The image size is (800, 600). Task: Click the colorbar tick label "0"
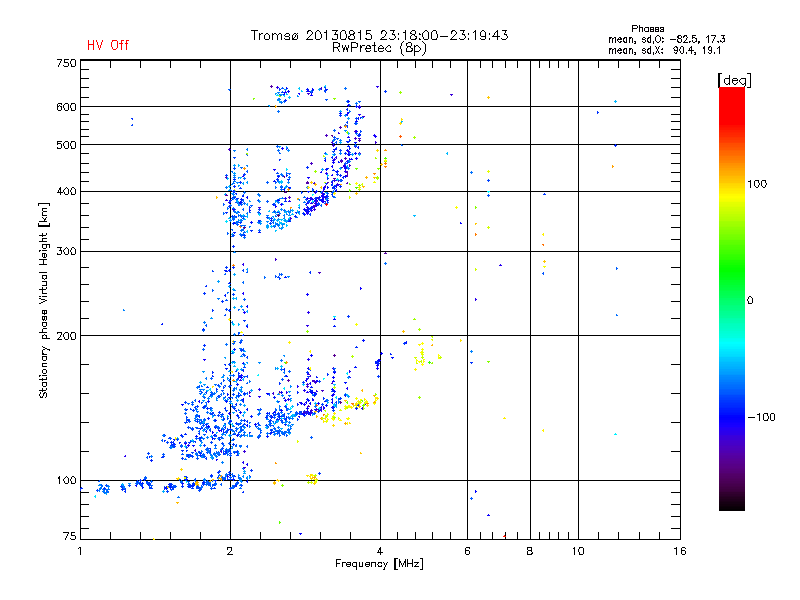(x=750, y=301)
